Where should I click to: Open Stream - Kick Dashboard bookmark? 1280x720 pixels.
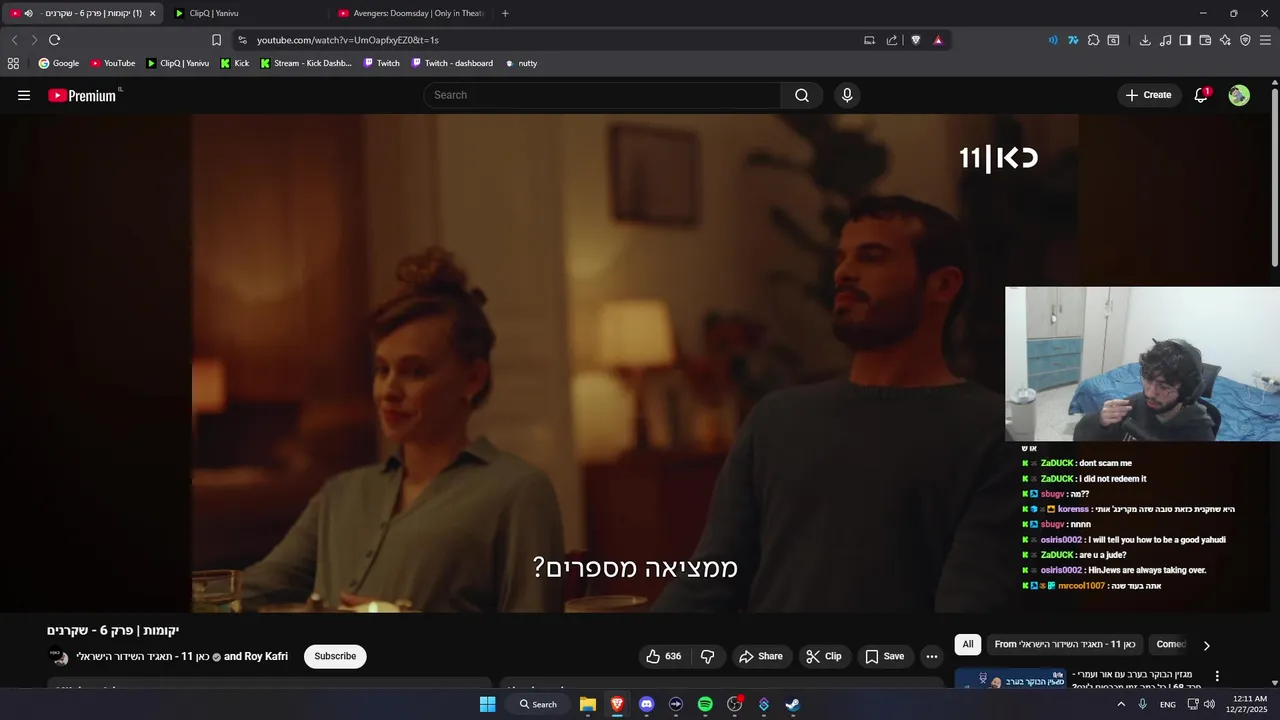(x=306, y=63)
